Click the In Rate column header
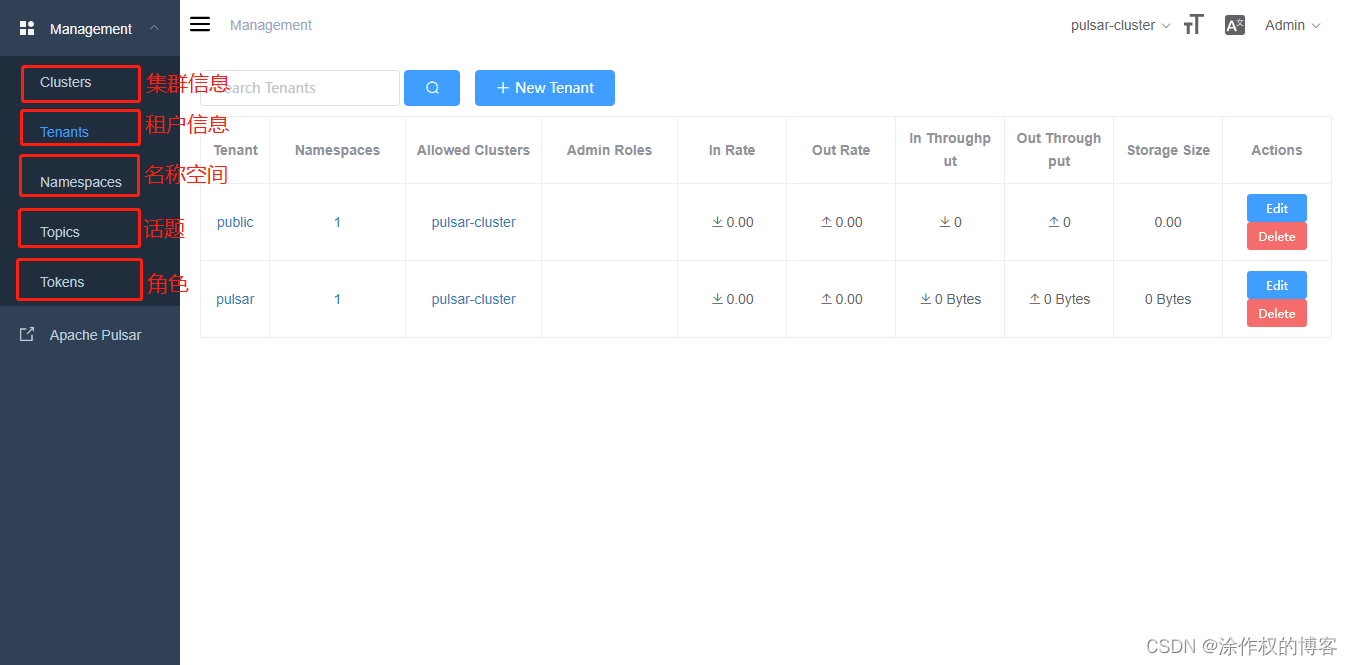Viewport: 1352px width, 665px height. tap(732, 150)
